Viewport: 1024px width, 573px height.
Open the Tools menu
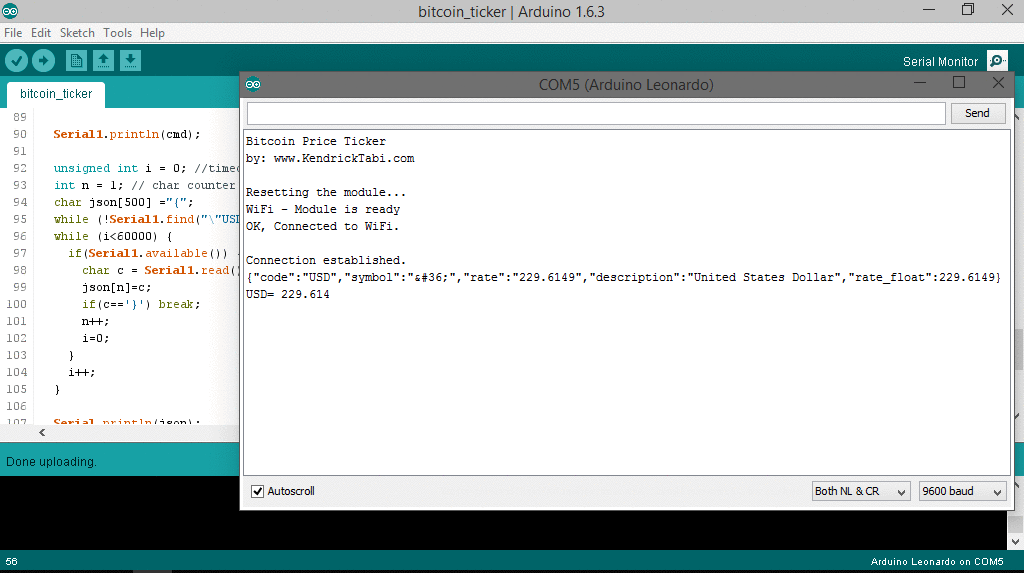click(x=118, y=33)
